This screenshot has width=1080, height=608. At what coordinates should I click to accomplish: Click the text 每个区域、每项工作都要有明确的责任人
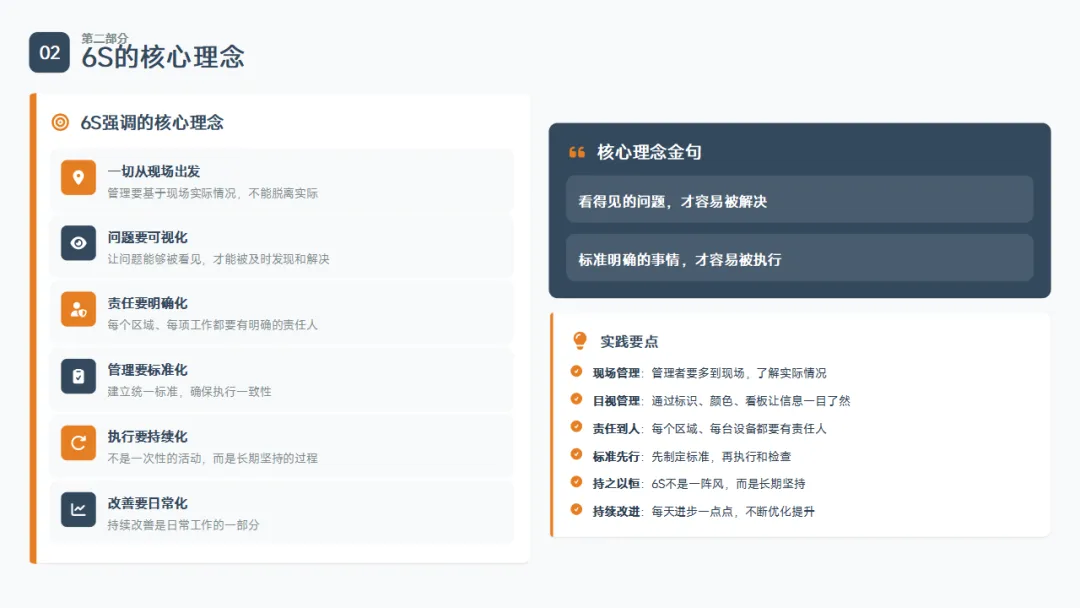[x=212, y=325]
